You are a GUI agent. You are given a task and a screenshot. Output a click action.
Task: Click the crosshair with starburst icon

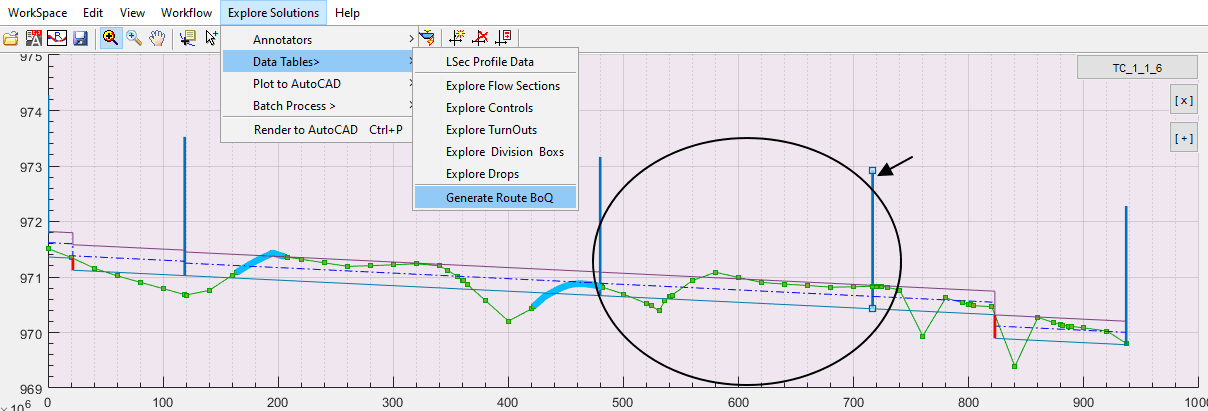458,38
